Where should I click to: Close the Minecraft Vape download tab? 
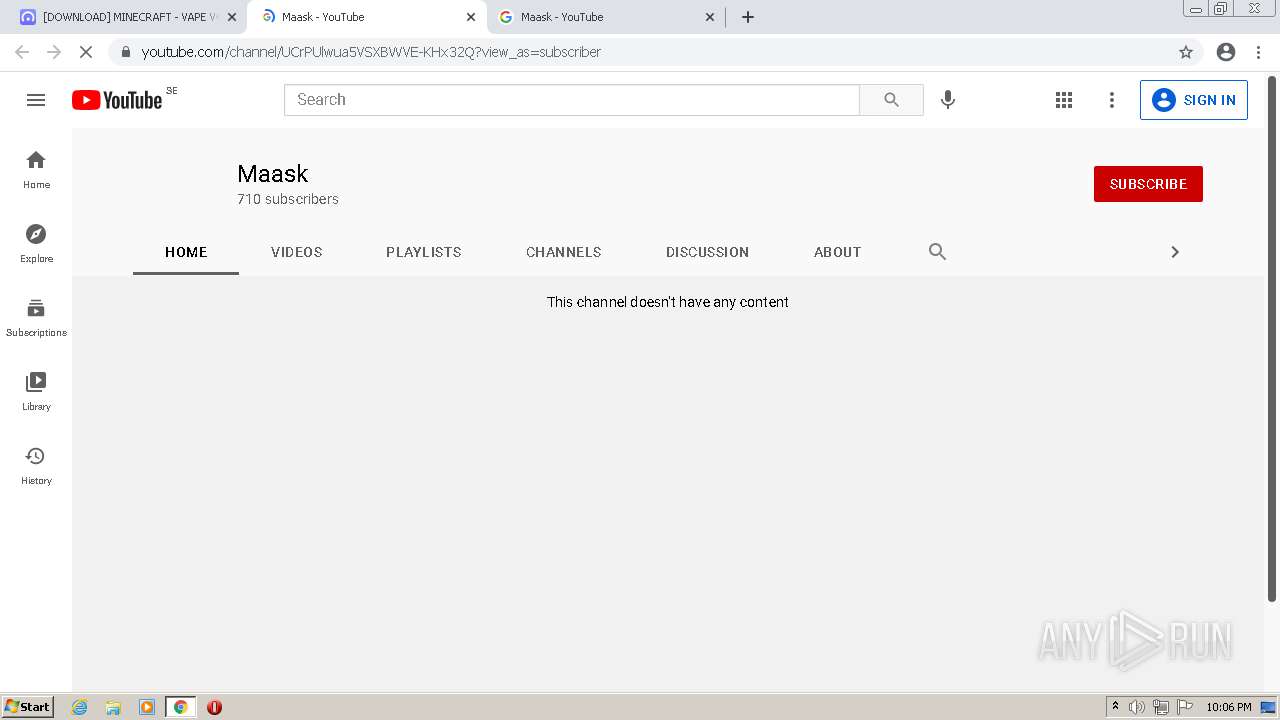pos(231,17)
